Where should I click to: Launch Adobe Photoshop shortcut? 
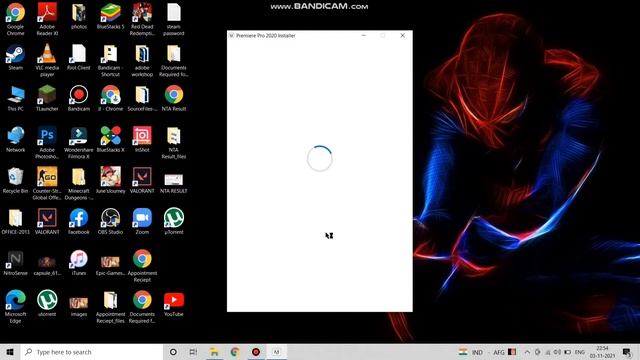point(47,142)
